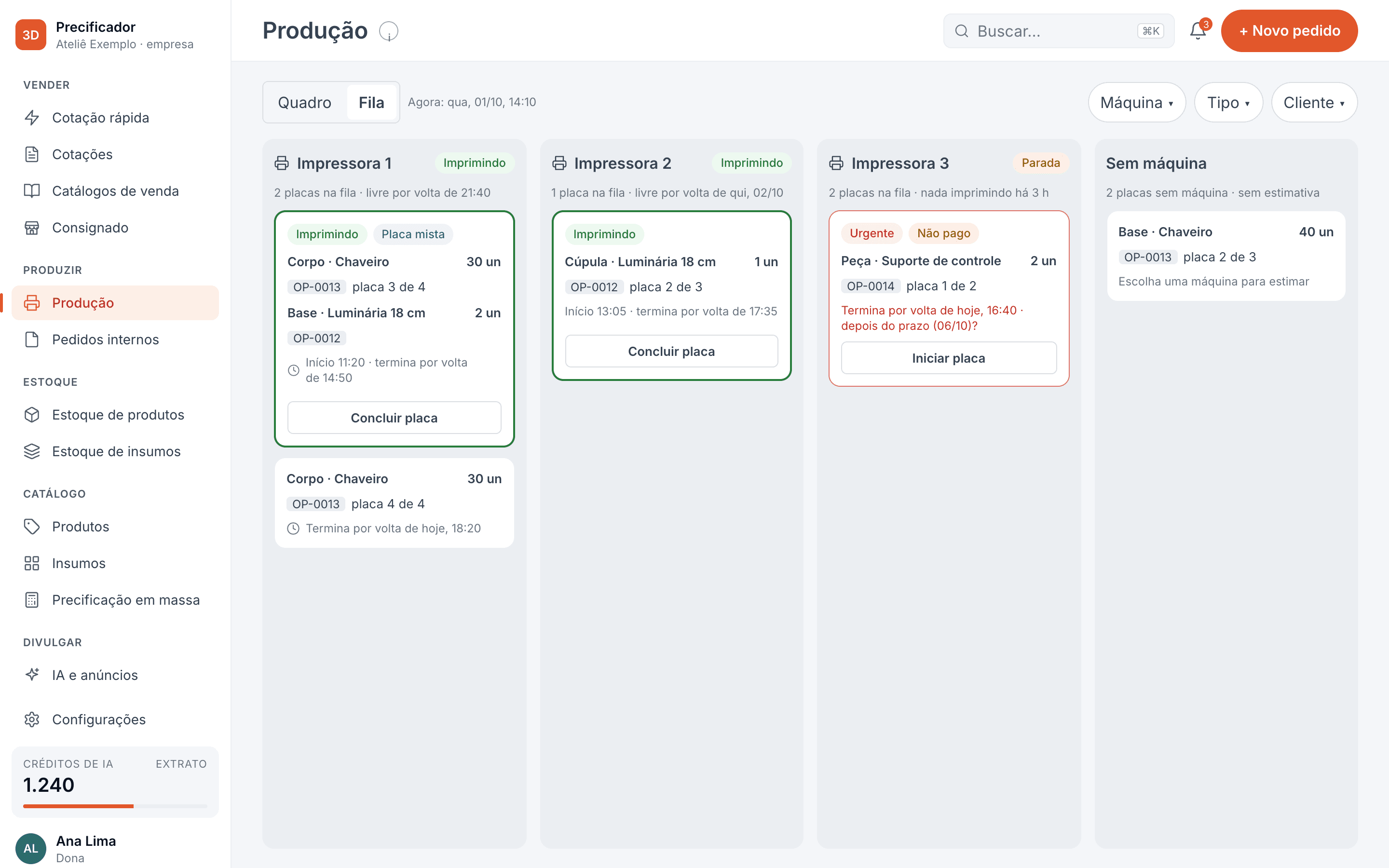Screen dimensions: 1389x868
Task: Click the Ana Lima avatar
Action: pos(30,848)
